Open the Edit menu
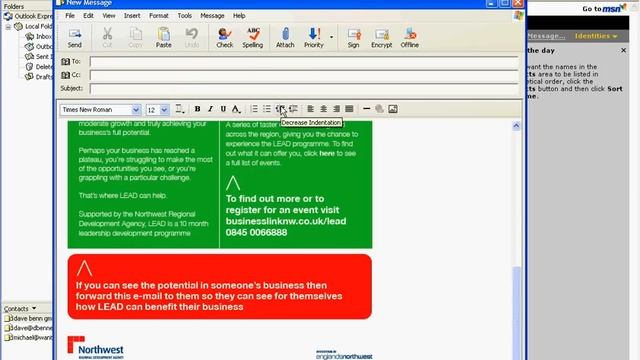 coord(88,16)
